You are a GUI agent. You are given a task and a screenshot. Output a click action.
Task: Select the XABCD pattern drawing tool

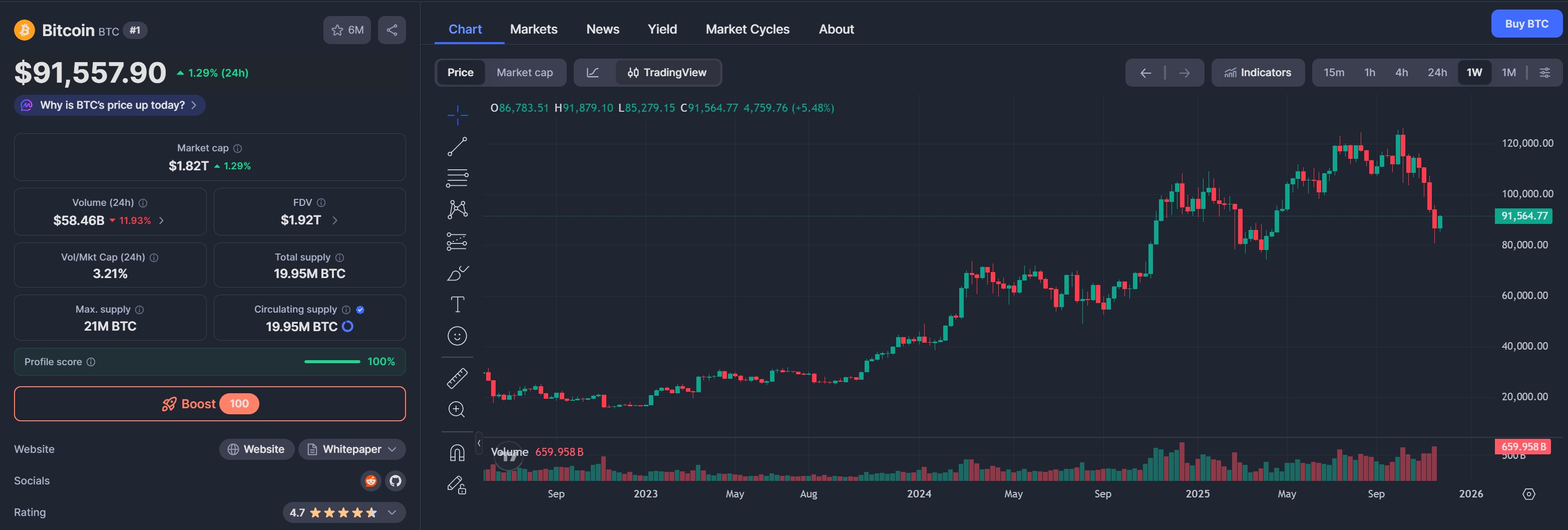pyautogui.click(x=457, y=209)
